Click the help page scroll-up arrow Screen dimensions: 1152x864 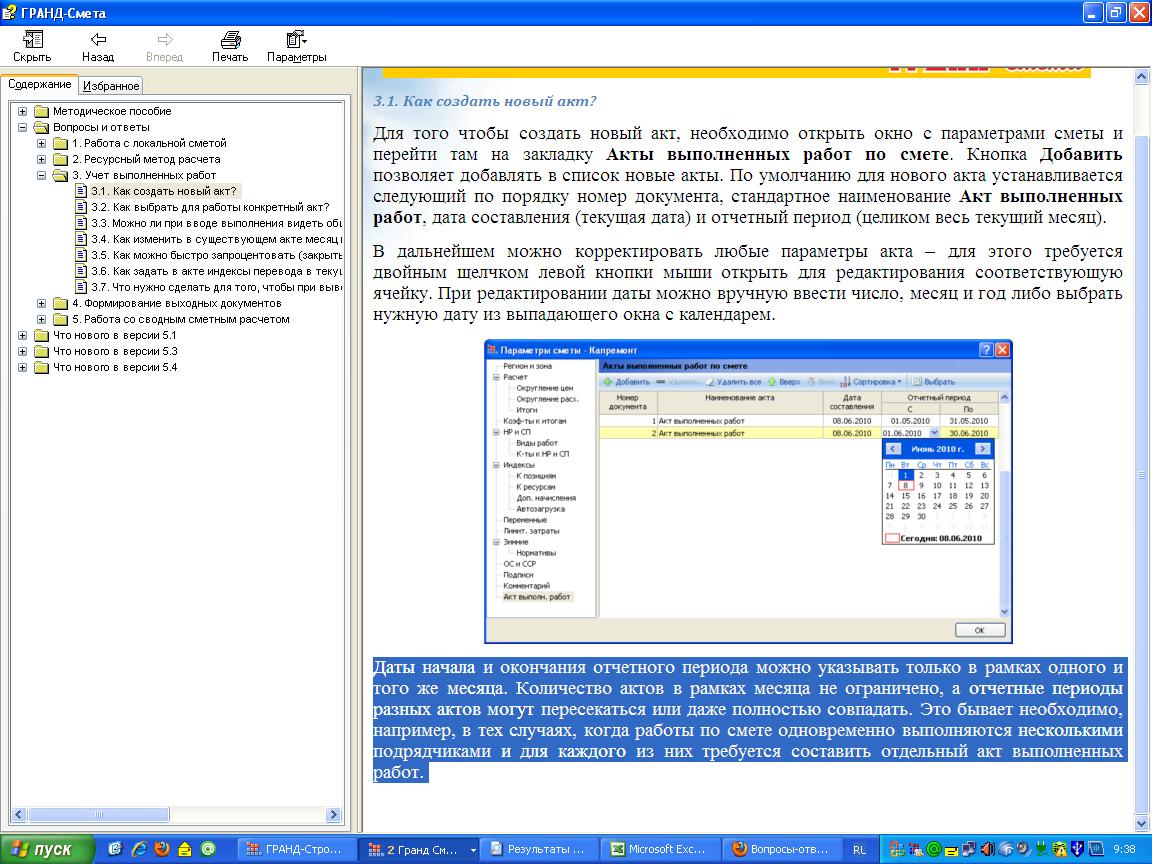(x=1142, y=76)
